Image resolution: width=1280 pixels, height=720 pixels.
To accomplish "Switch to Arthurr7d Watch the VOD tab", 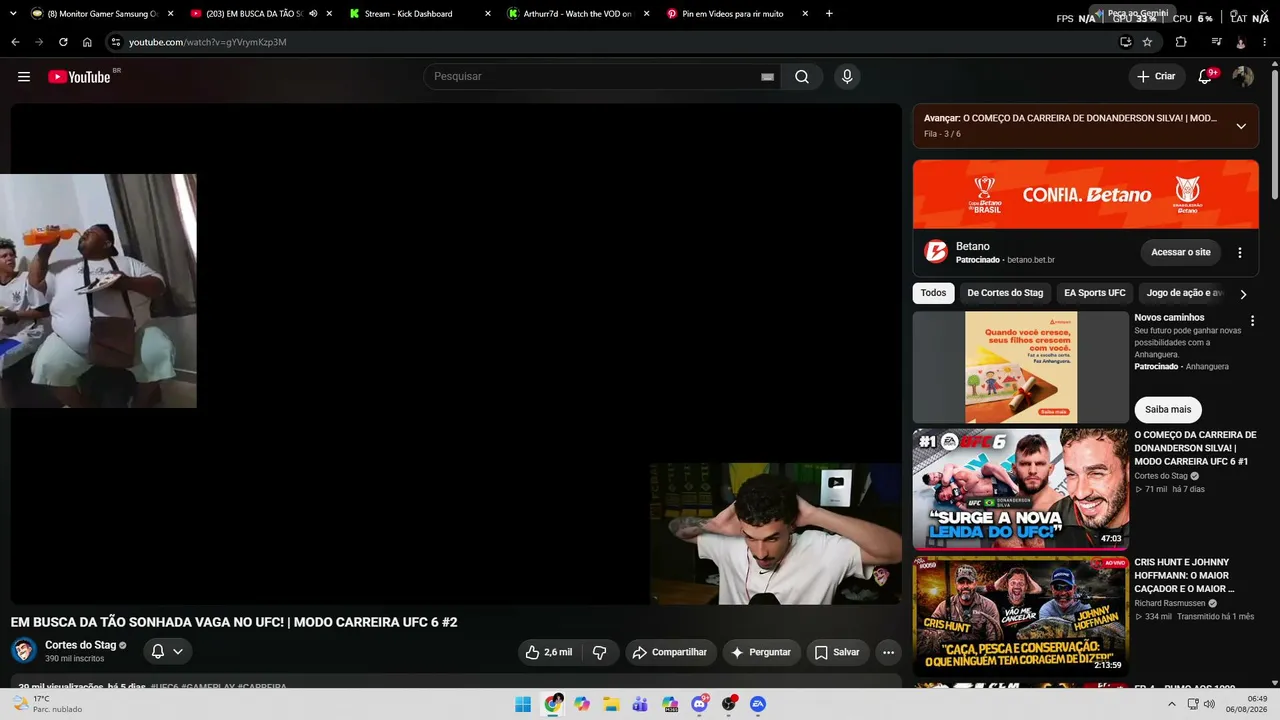I will click(x=578, y=14).
